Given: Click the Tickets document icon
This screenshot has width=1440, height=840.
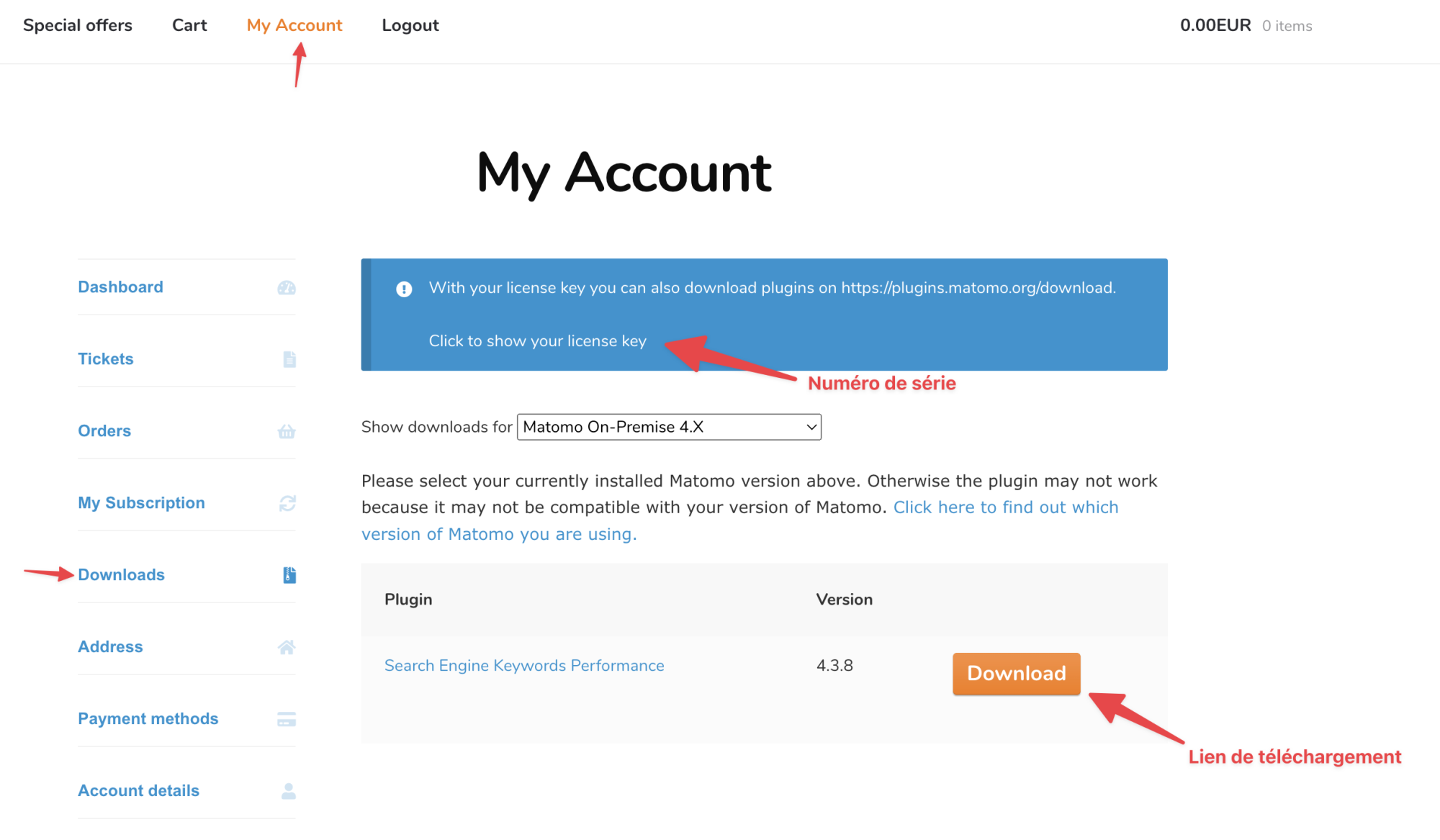Looking at the screenshot, I should point(289,359).
